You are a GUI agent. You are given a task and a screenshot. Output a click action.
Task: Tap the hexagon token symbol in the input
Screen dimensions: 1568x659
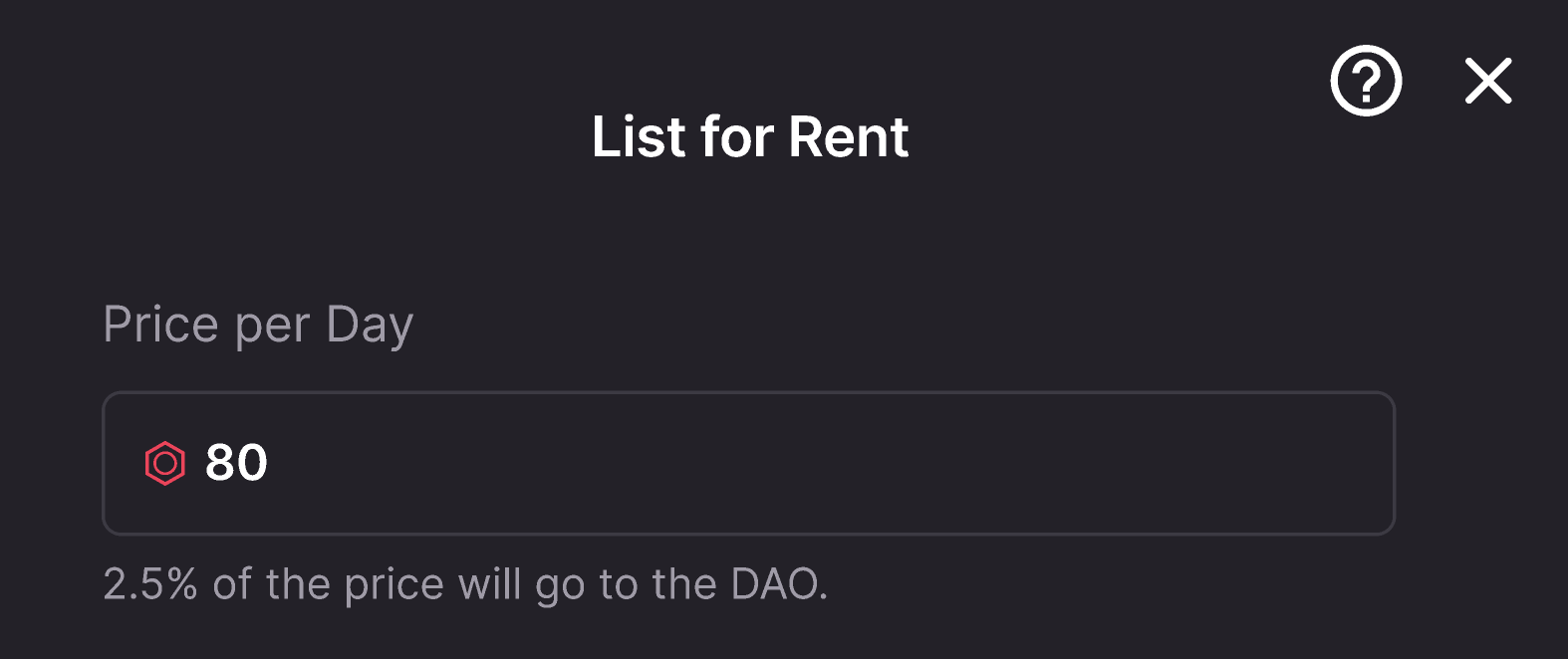165,463
